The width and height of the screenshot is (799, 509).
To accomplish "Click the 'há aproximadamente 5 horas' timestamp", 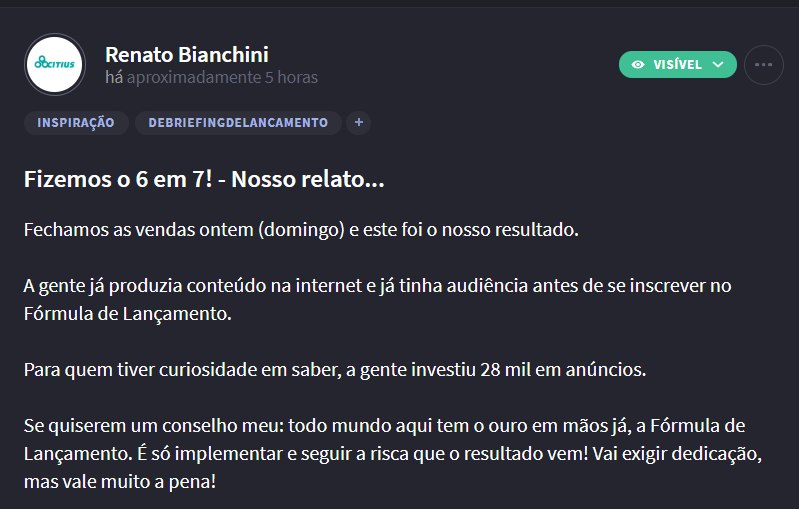I will tap(211, 77).
